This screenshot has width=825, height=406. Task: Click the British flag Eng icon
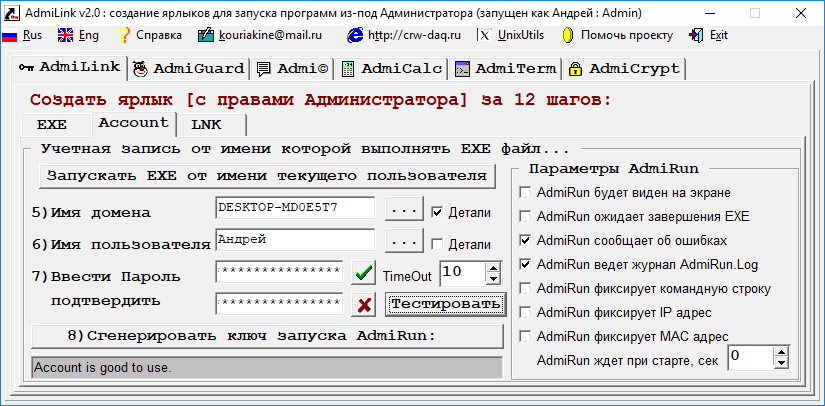coord(65,36)
